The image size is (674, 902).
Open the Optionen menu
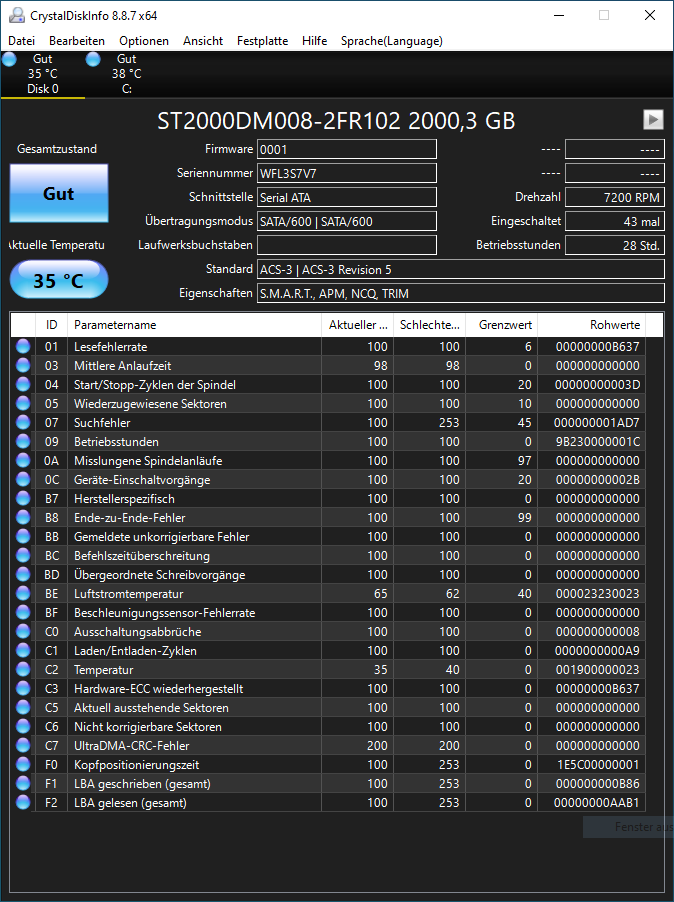[144, 41]
